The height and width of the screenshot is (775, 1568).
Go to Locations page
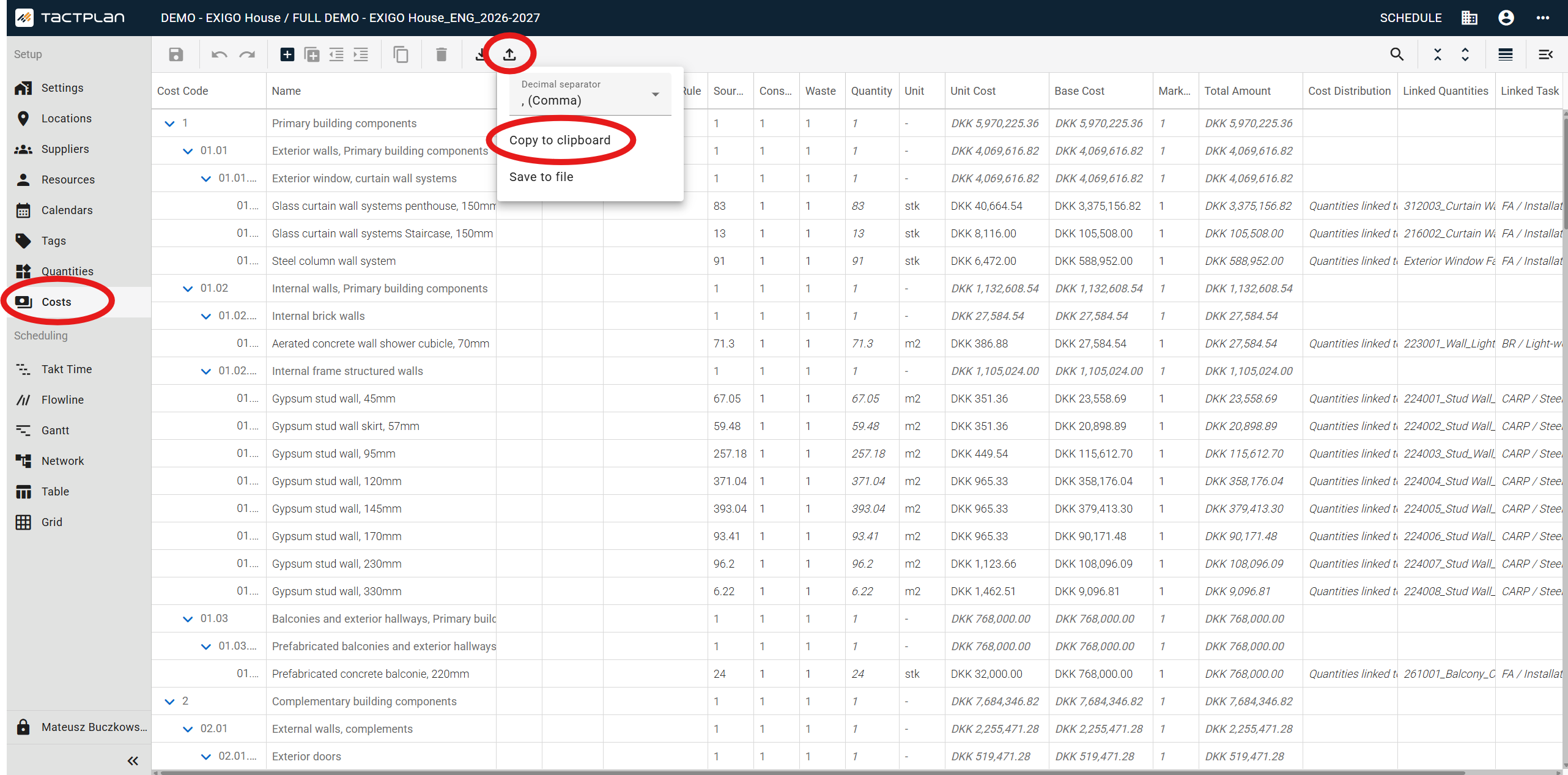[79, 119]
